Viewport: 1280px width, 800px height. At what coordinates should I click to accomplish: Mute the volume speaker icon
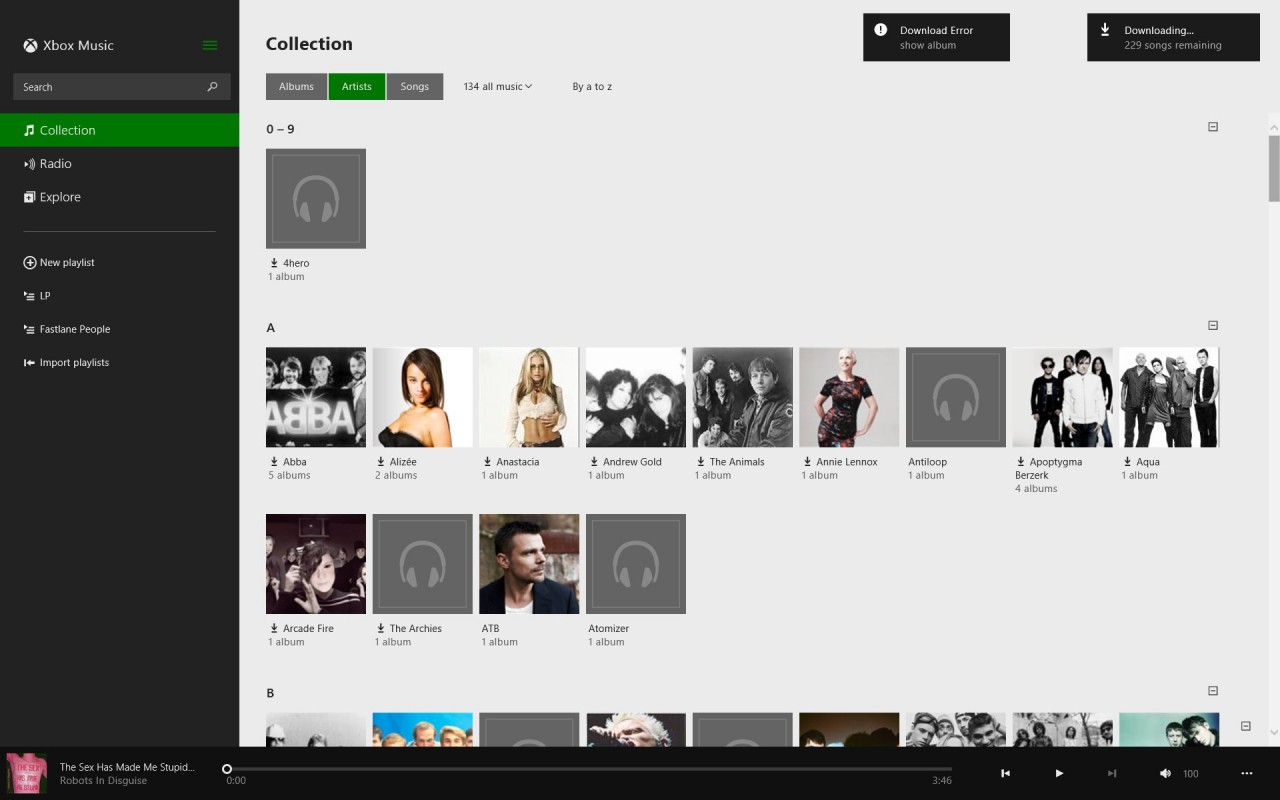pos(1164,773)
